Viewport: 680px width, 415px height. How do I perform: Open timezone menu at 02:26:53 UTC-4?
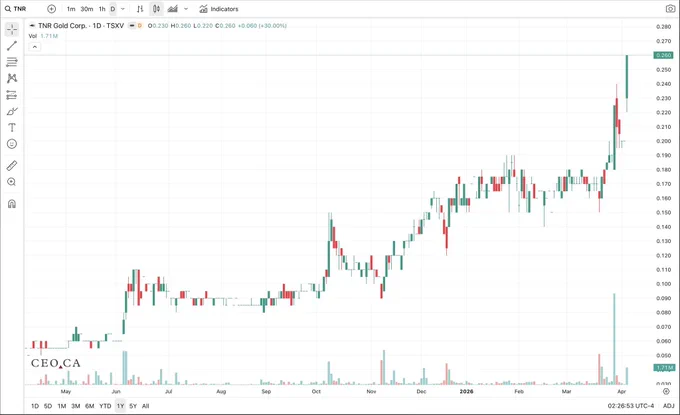(631, 406)
